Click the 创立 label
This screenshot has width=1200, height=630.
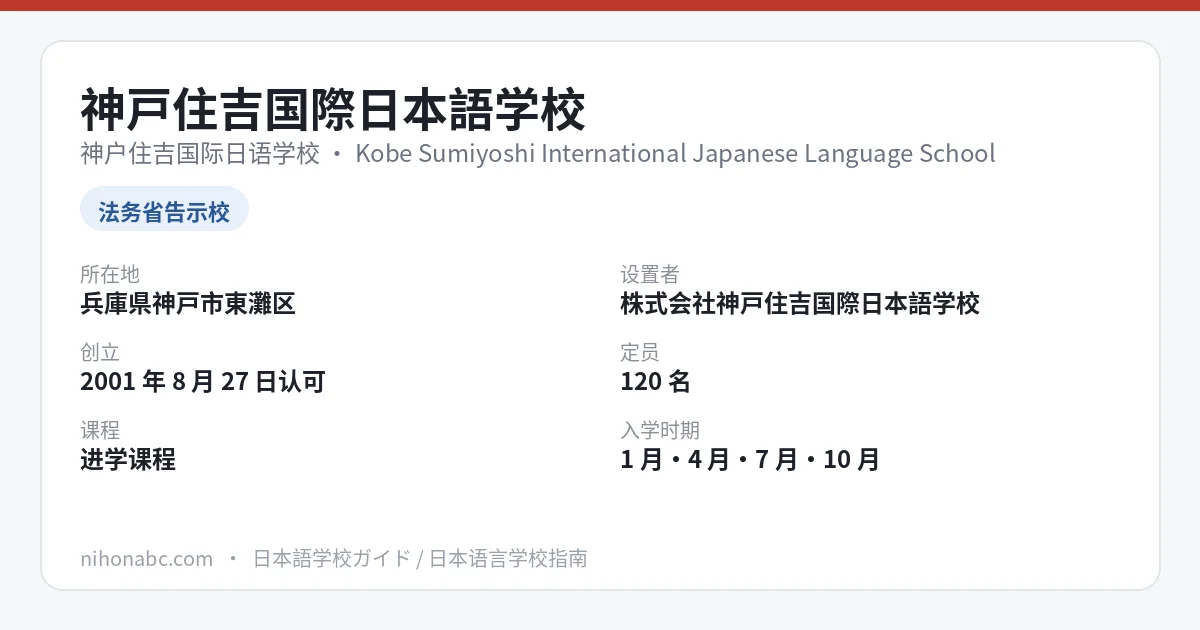pos(100,352)
